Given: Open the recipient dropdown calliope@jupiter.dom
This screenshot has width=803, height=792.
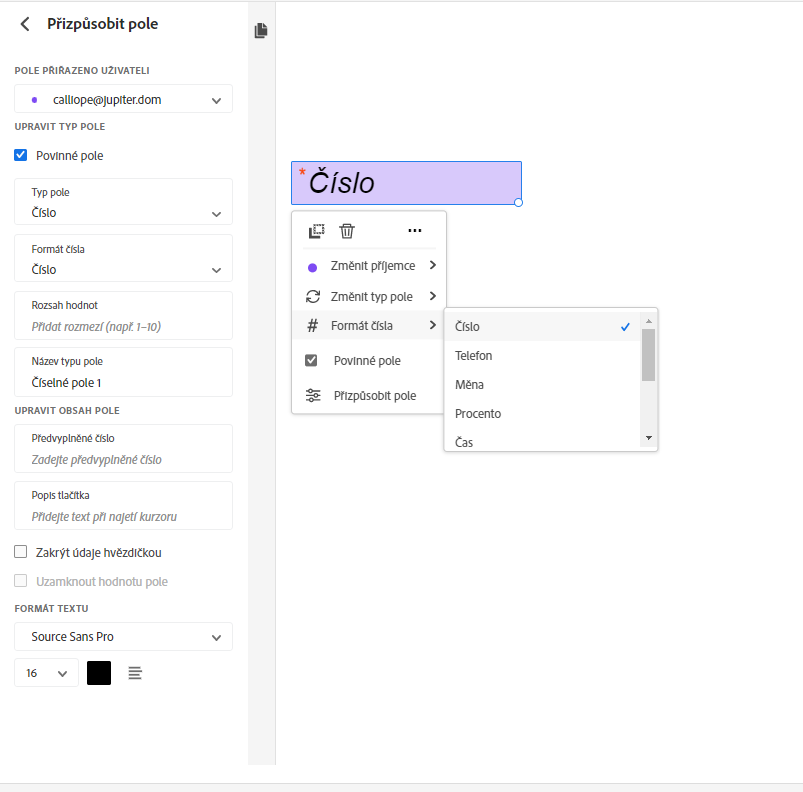Looking at the screenshot, I should click(124, 99).
